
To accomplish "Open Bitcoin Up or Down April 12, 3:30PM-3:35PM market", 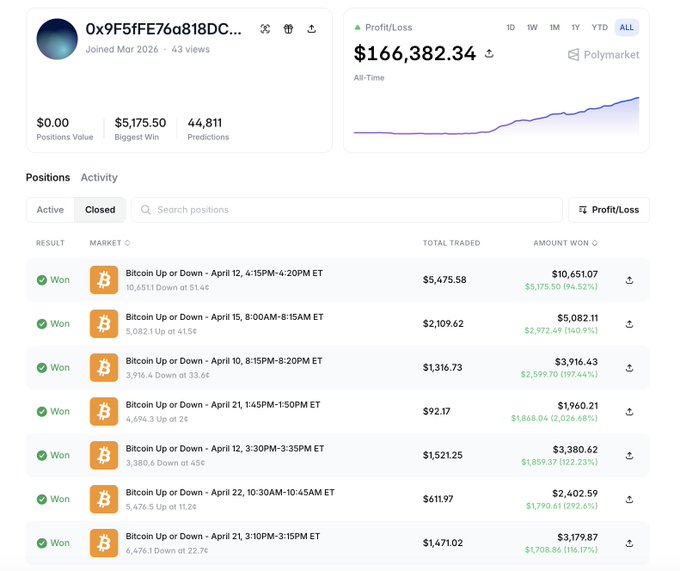I will coord(225,448).
